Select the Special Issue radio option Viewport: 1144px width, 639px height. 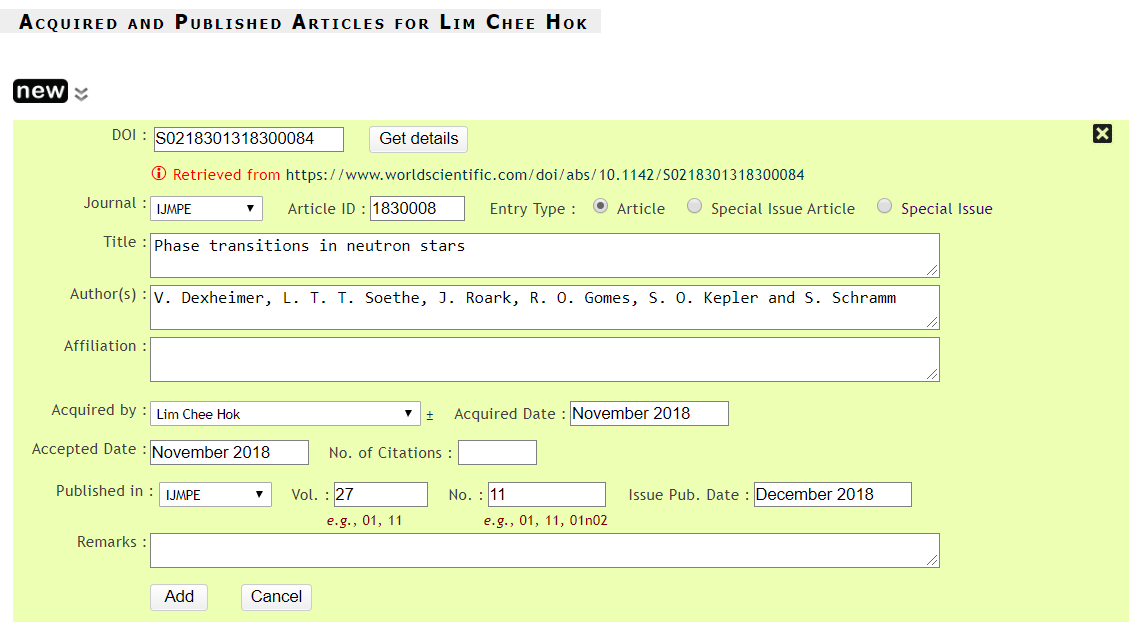884,207
